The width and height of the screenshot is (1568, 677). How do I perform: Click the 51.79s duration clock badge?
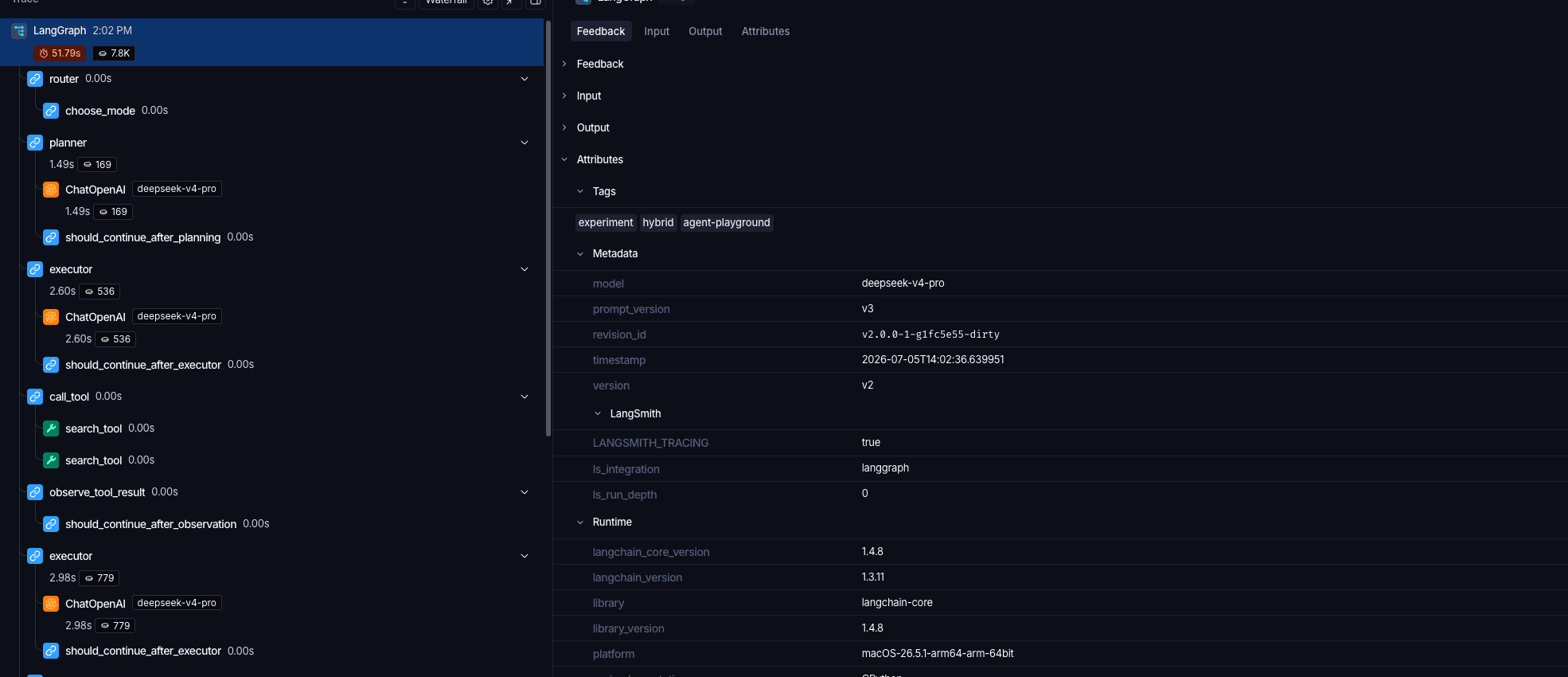point(60,53)
